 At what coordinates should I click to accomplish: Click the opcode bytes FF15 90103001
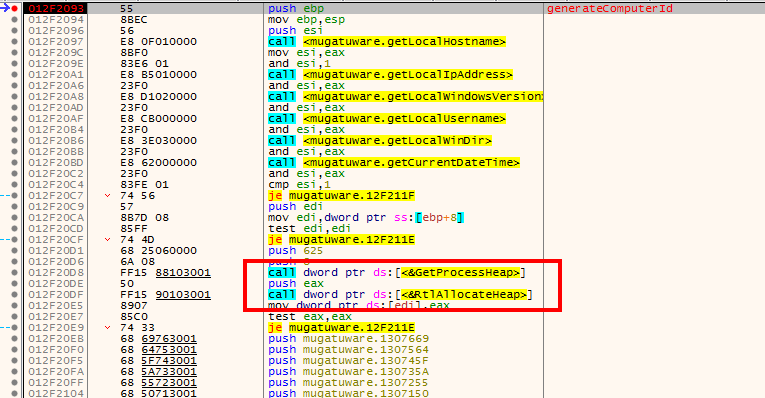pos(165,295)
